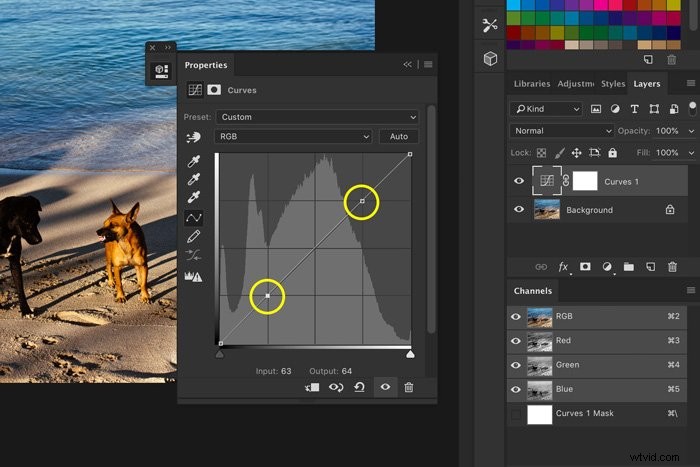This screenshot has height=467, width=700.
Task: Hide the Background layer
Action: (519, 209)
